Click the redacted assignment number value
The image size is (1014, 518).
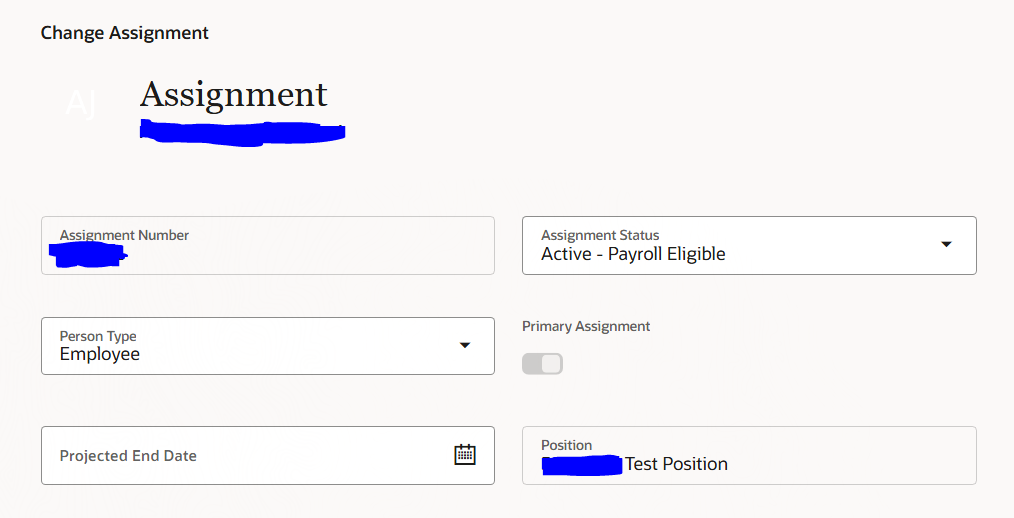(88, 255)
